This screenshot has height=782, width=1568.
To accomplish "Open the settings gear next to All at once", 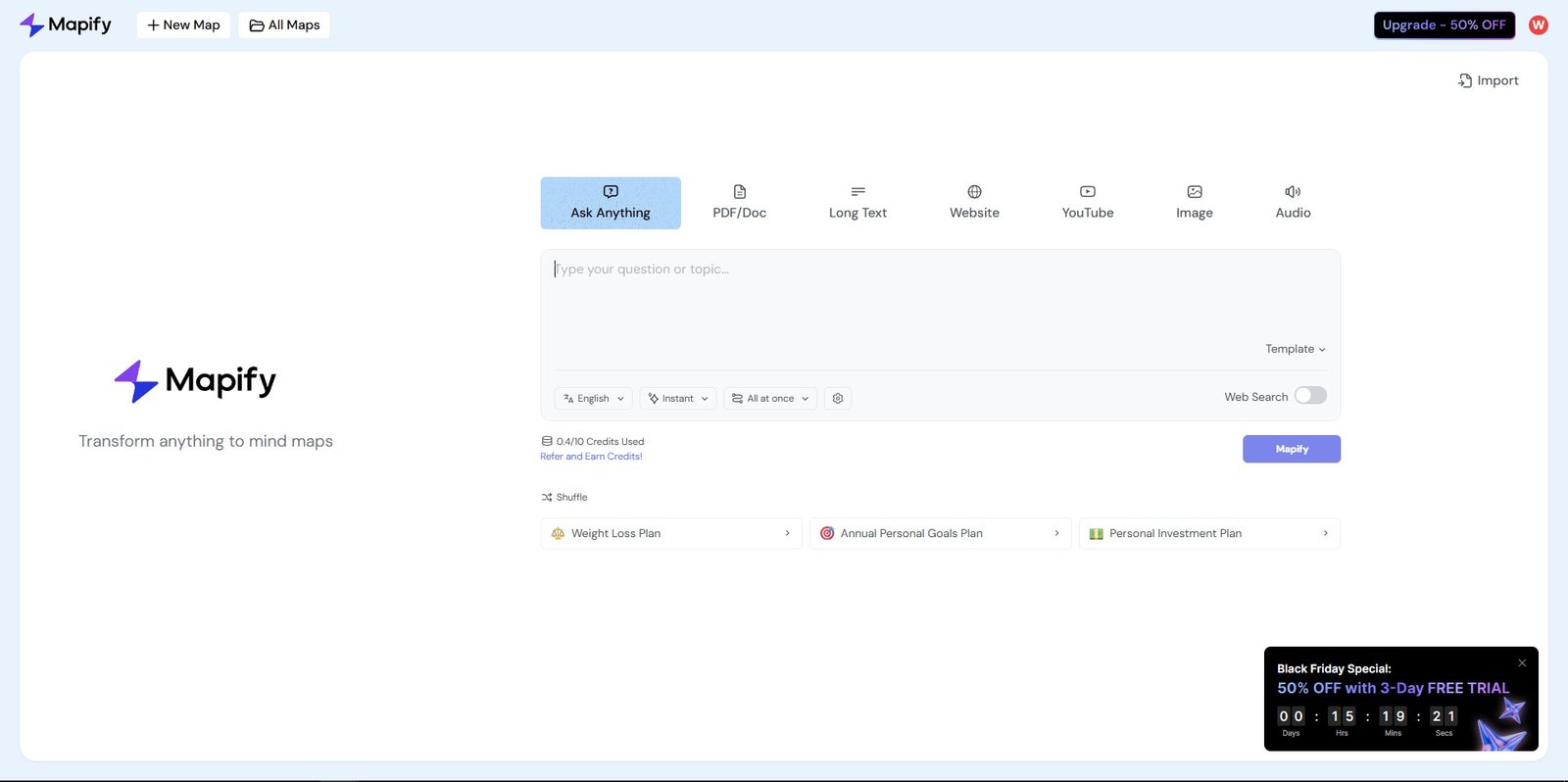I will (x=837, y=399).
